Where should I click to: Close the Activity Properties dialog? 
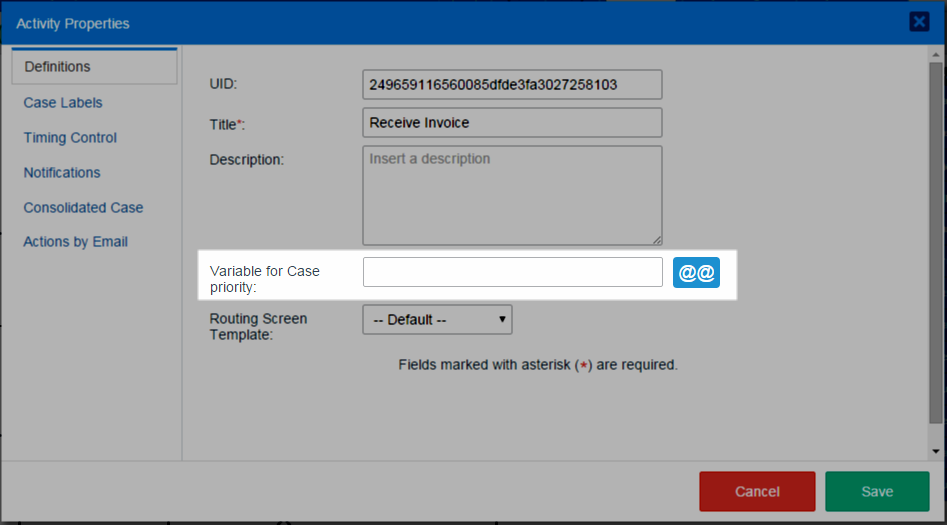pyautogui.click(x=918, y=22)
